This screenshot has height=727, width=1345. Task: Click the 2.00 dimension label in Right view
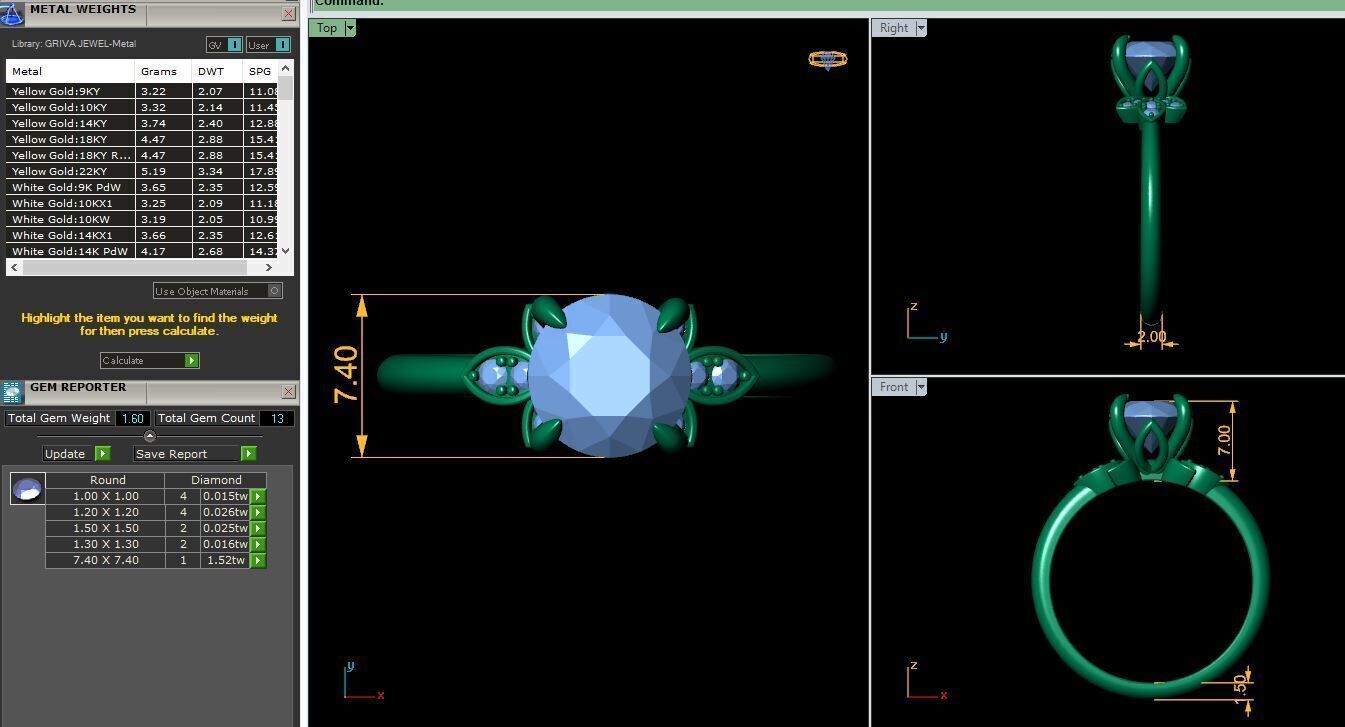coord(1151,336)
